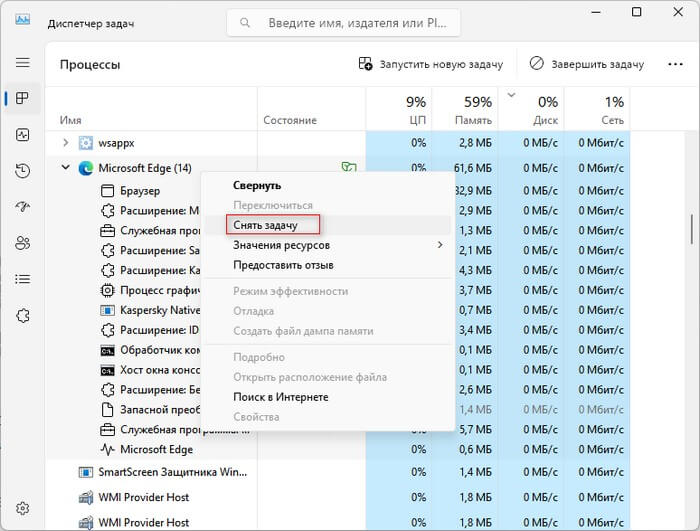Open the Startup apps icon in sidebar
This screenshot has height=531, width=700.
click(22, 206)
